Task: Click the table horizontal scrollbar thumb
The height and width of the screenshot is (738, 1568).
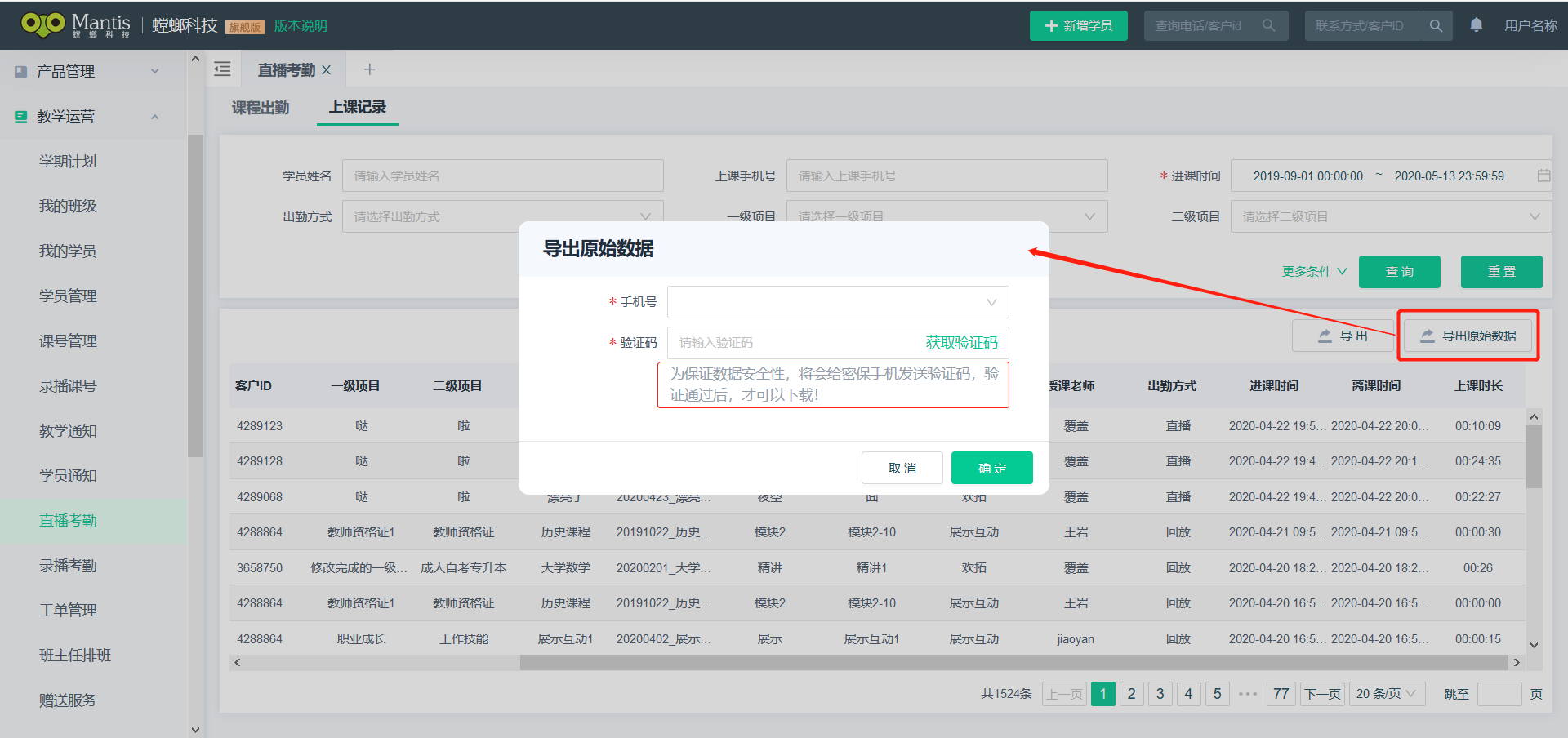Action: 1015,662
